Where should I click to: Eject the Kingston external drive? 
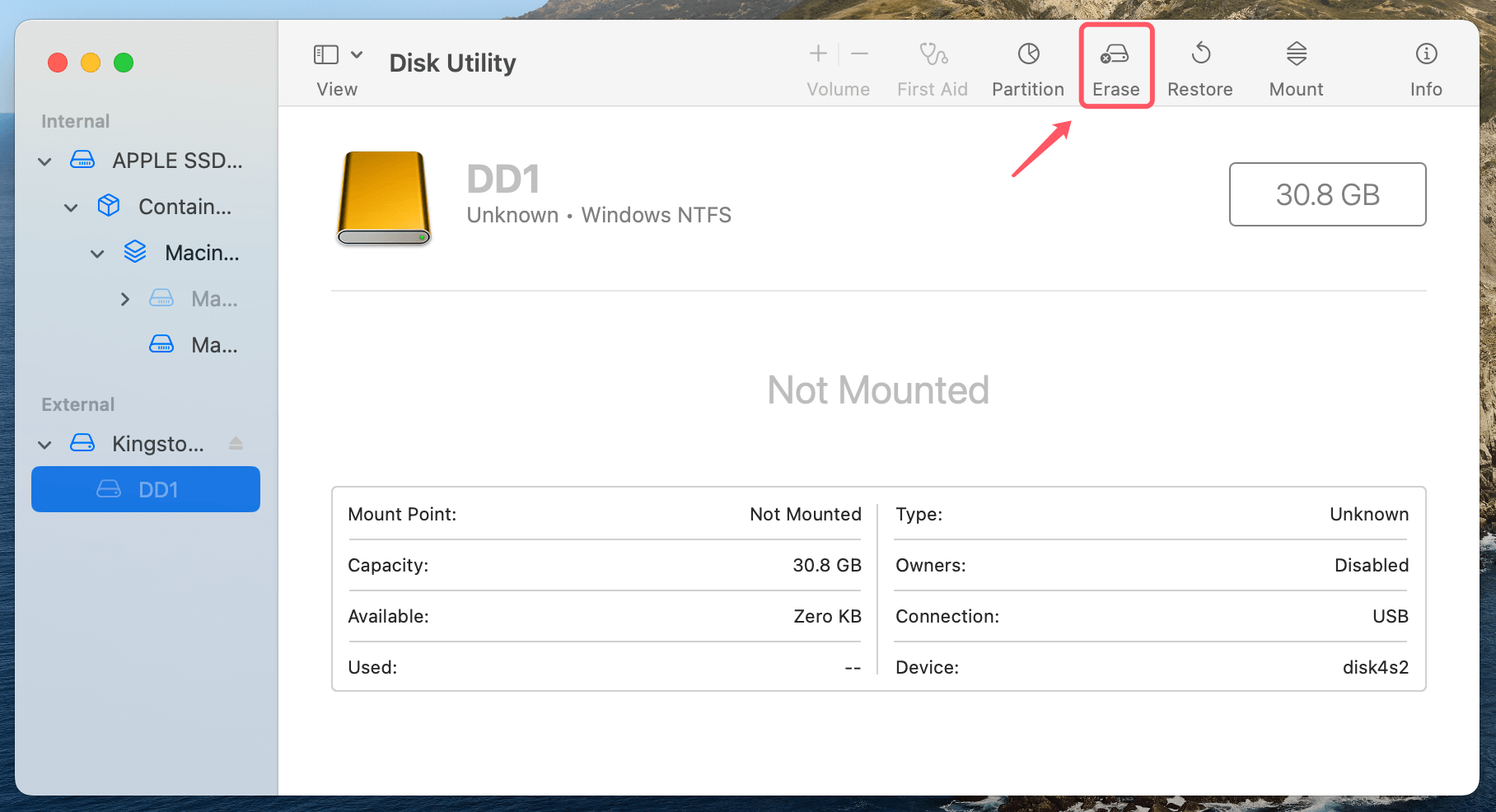coord(236,443)
